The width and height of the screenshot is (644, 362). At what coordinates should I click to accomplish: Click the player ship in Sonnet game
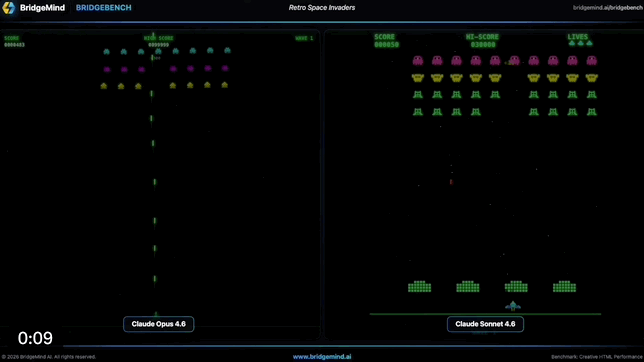pyautogui.click(x=513, y=306)
